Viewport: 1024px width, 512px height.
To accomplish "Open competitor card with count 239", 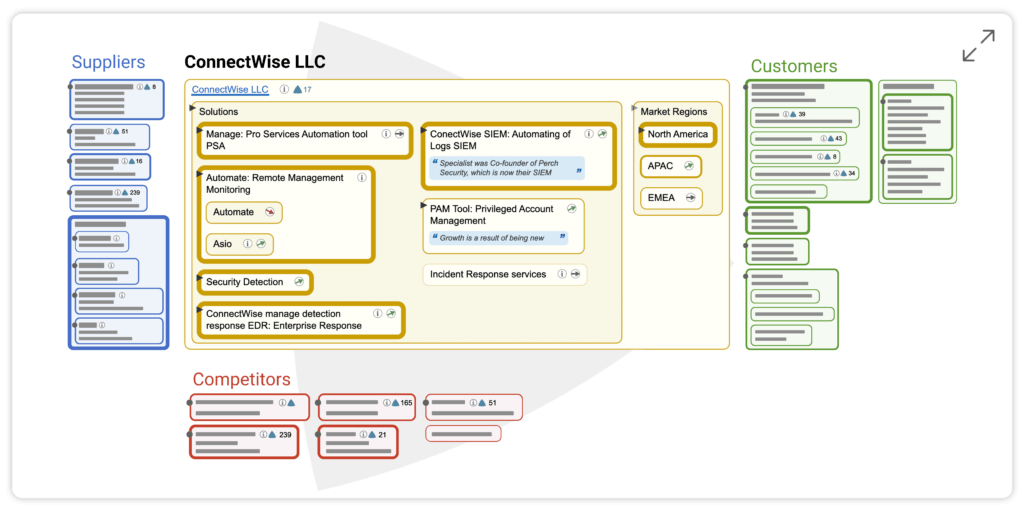I will click(244, 442).
